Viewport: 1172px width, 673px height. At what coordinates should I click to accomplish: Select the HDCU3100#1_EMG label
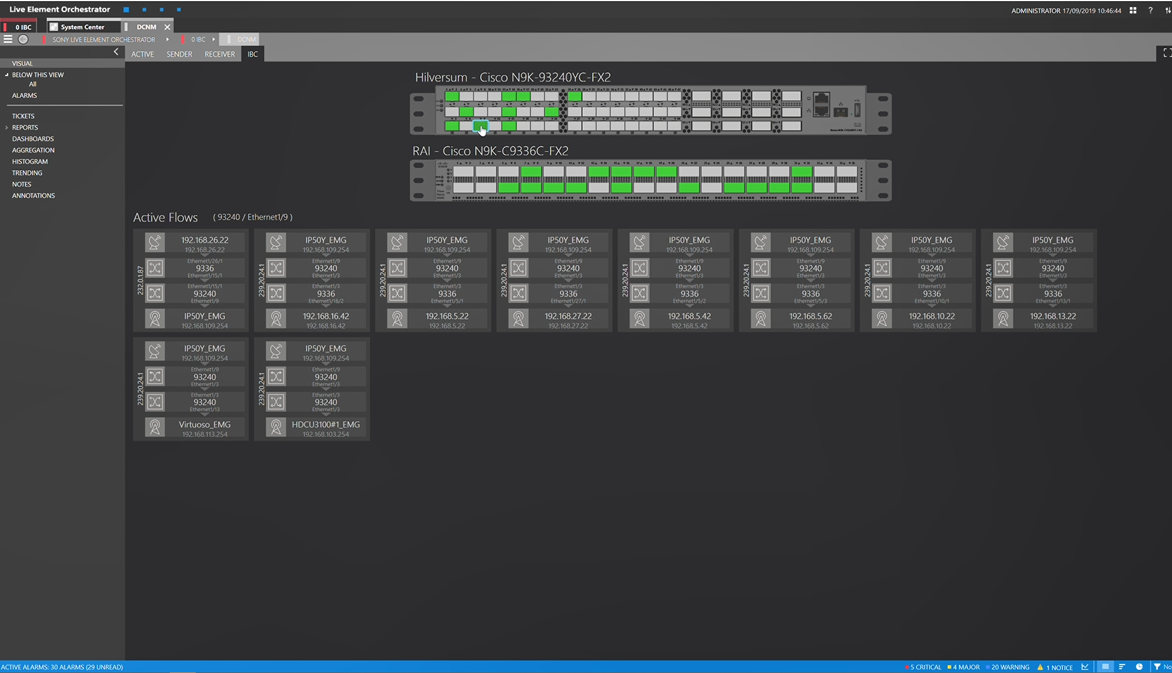point(326,425)
